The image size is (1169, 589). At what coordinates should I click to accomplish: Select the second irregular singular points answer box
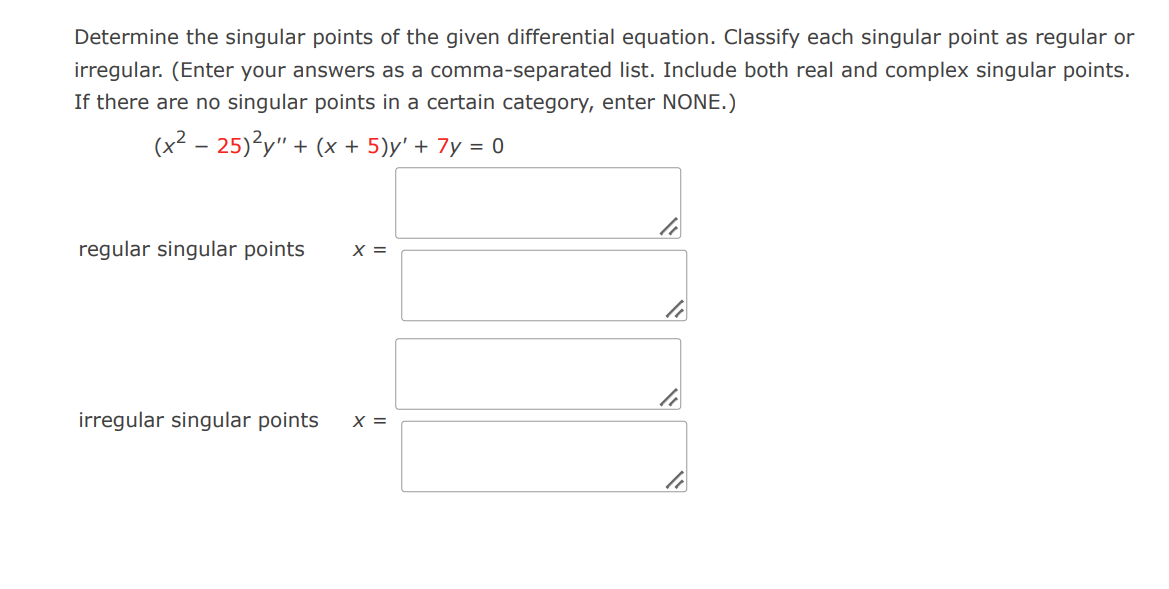[x=542, y=455]
